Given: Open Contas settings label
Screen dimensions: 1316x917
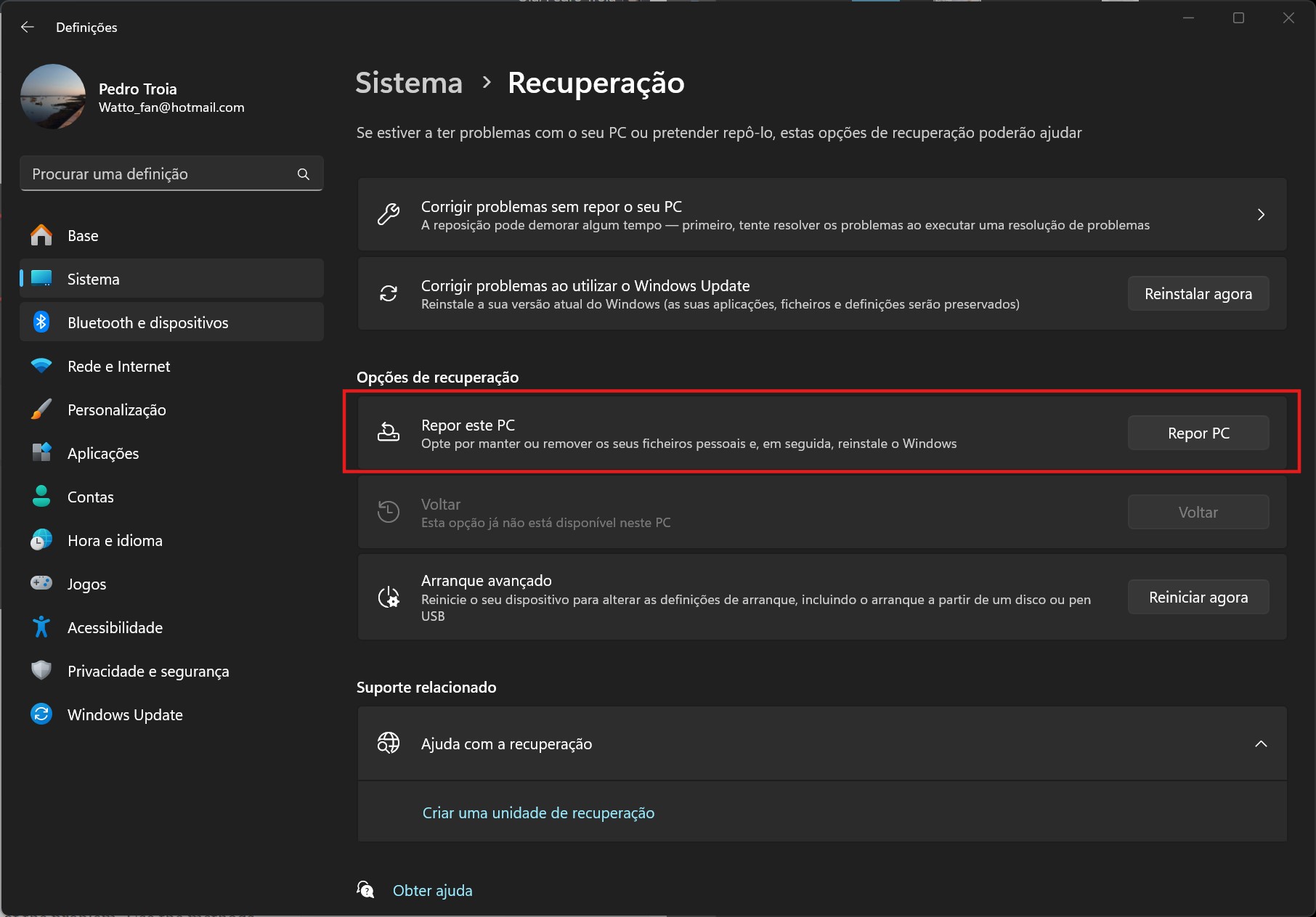Looking at the screenshot, I should click(91, 497).
